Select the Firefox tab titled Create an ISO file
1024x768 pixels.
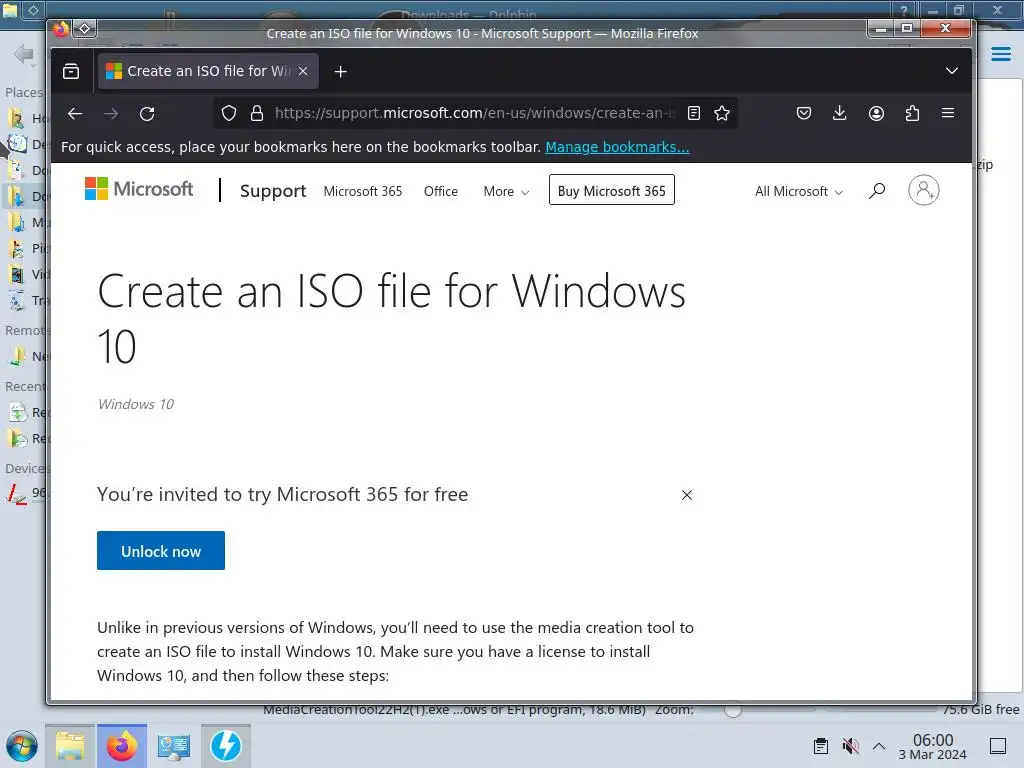click(208, 71)
